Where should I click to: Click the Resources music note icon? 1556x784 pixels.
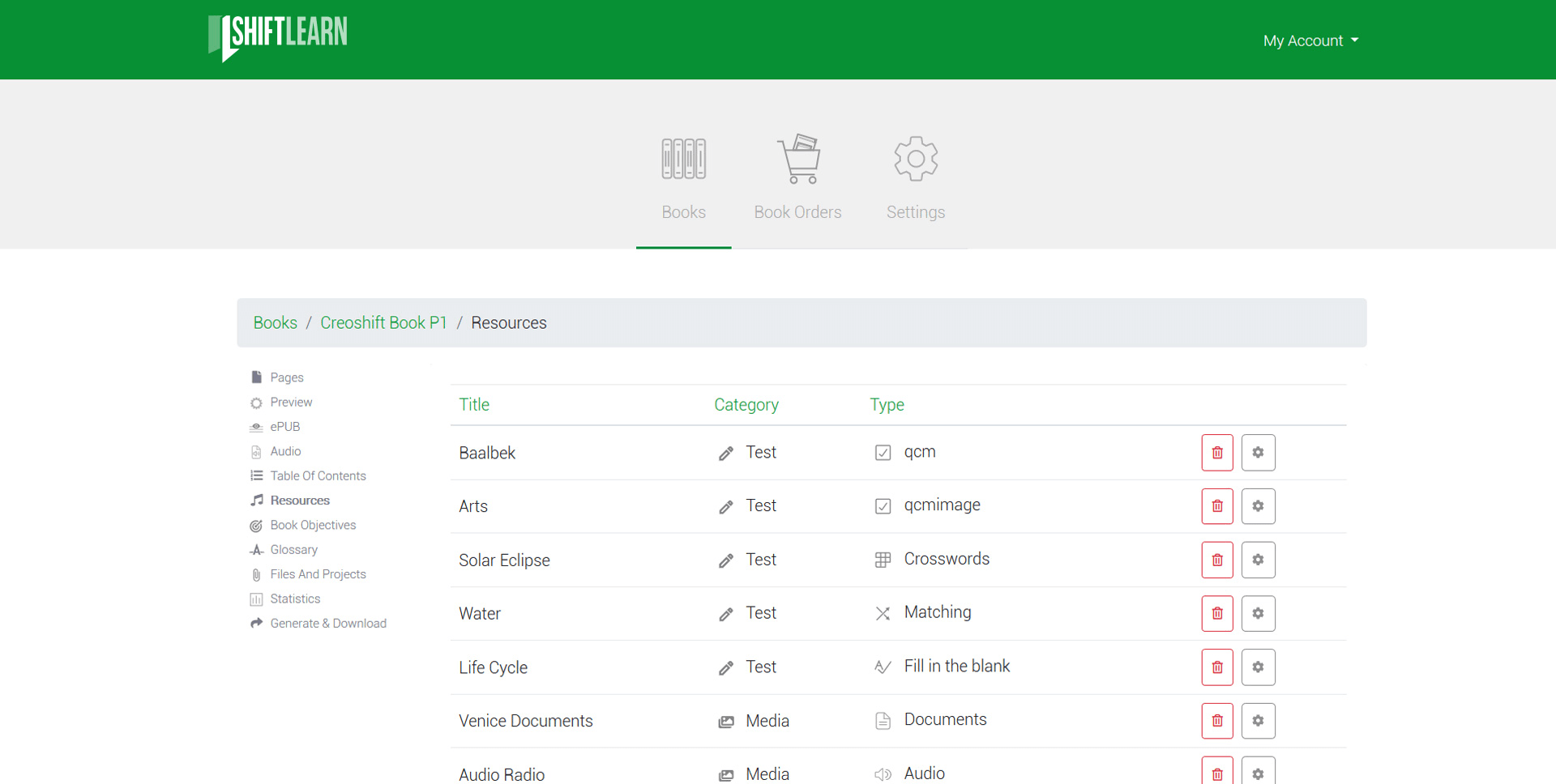coord(256,501)
